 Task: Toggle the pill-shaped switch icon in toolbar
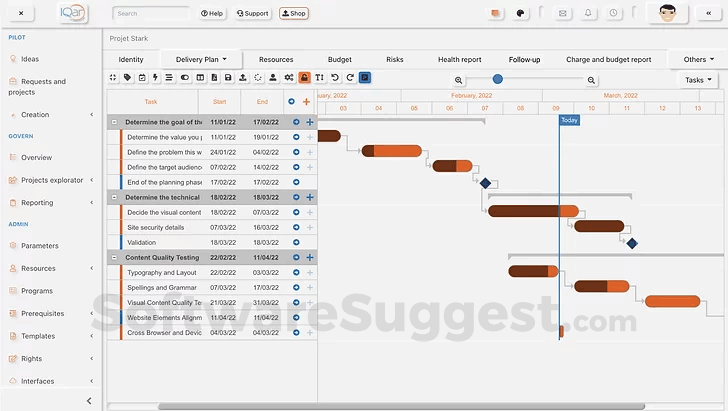(x=185, y=78)
